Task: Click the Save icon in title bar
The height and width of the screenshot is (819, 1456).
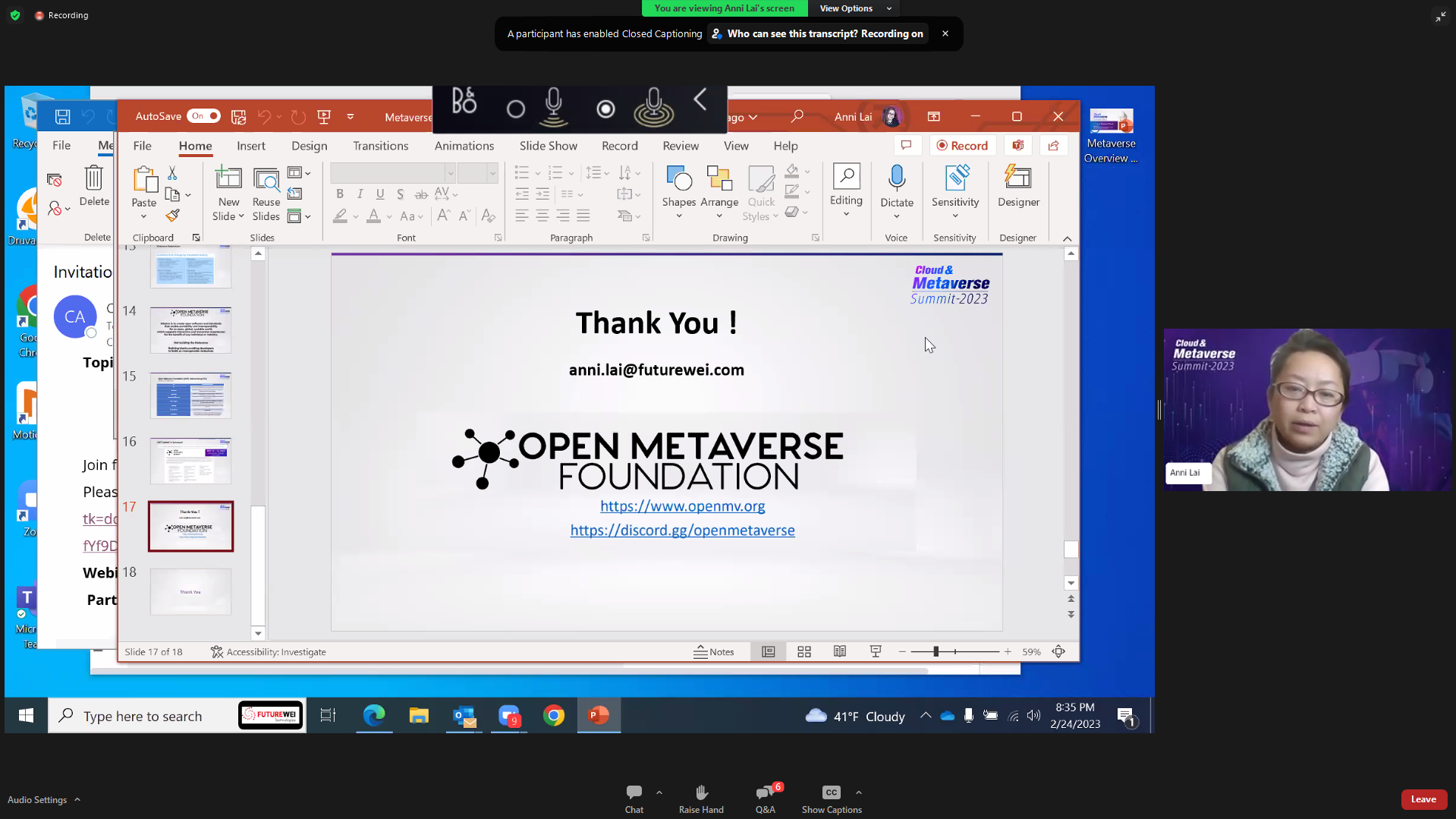Action: 238,116
